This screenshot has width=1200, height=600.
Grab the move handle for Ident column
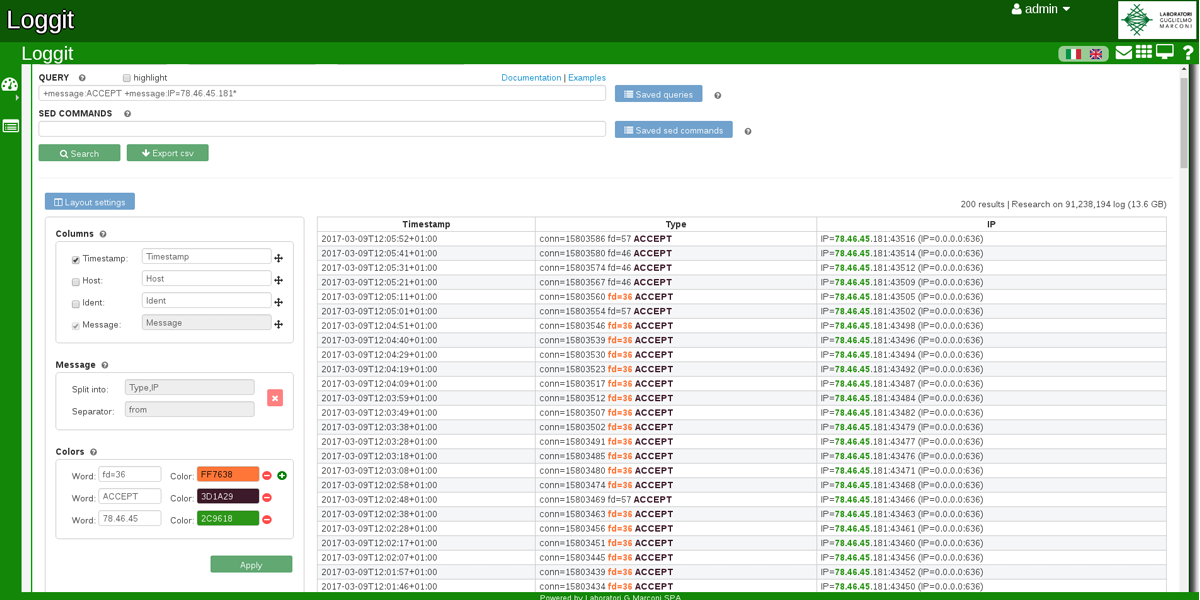tap(279, 303)
